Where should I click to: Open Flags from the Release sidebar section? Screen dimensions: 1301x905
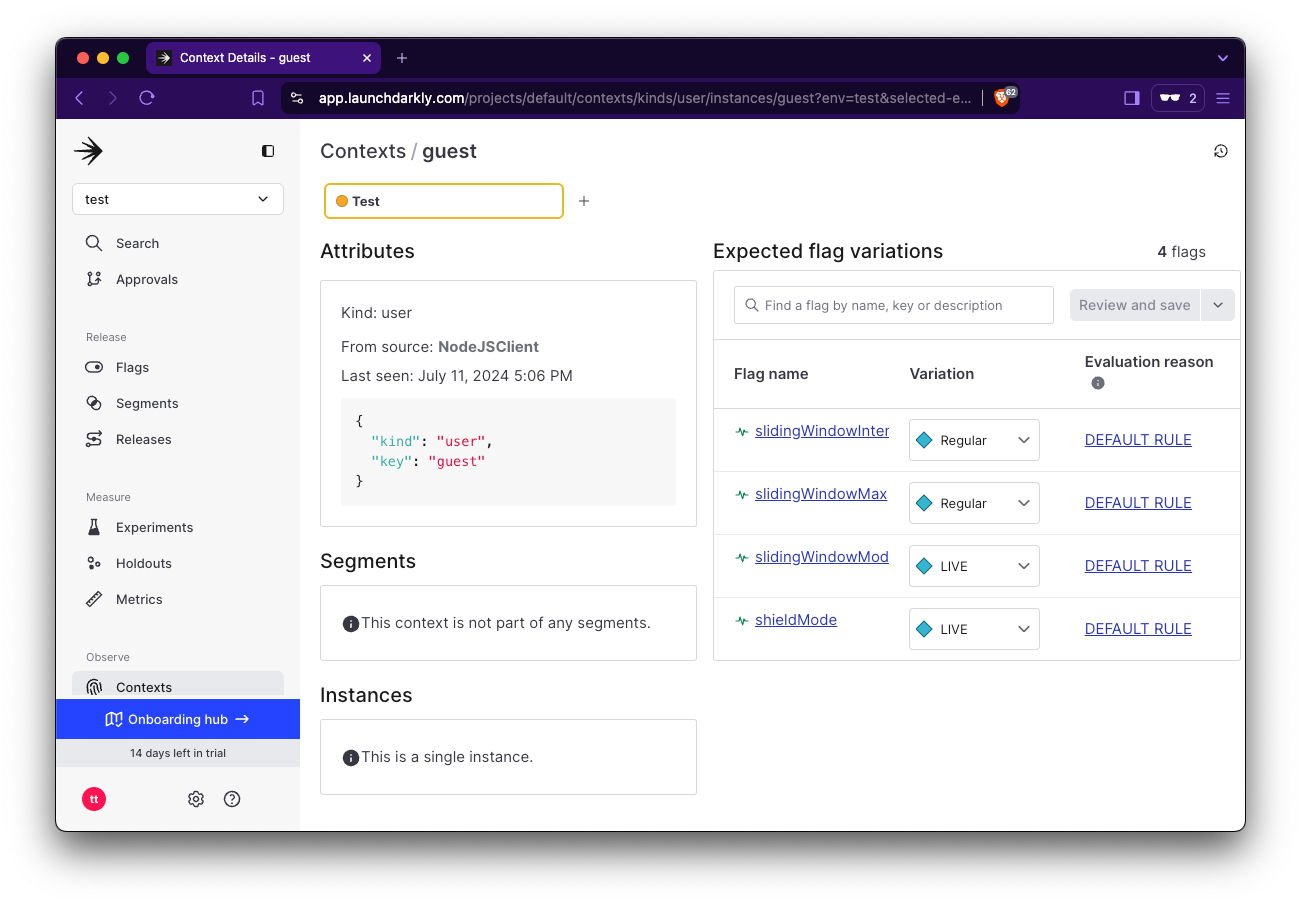(x=131, y=367)
